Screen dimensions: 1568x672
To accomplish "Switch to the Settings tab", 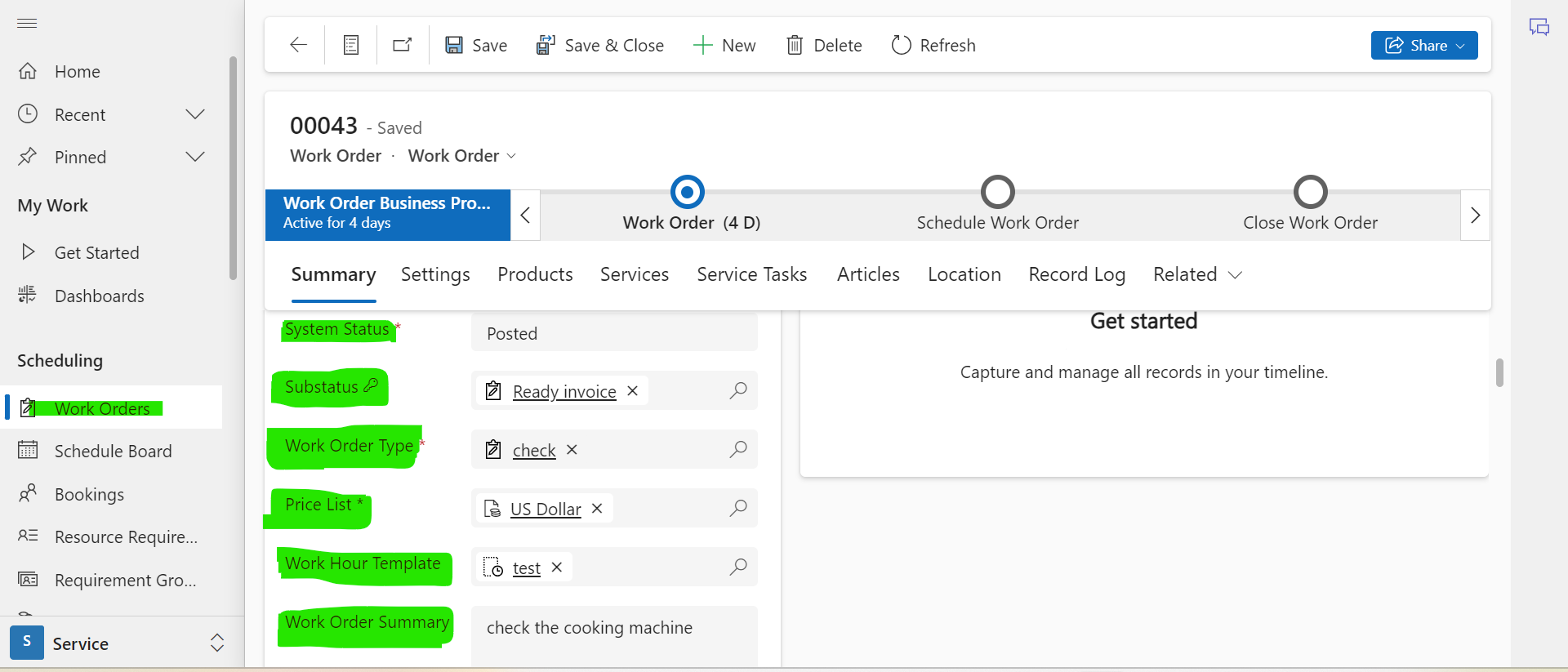I will tap(435, 274).
